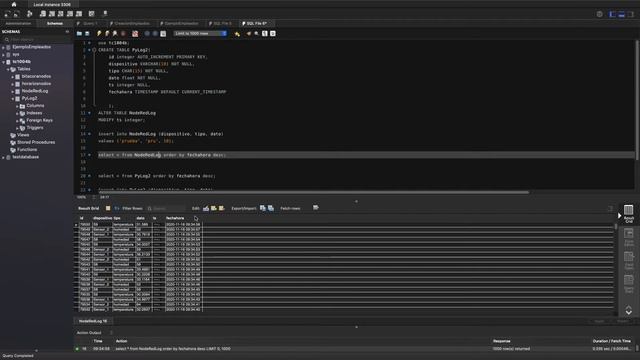This screenshot has height=360, width=640.
Task: Rollback the transaction icon
Action: pyautogui.click(x=155, y=33)
